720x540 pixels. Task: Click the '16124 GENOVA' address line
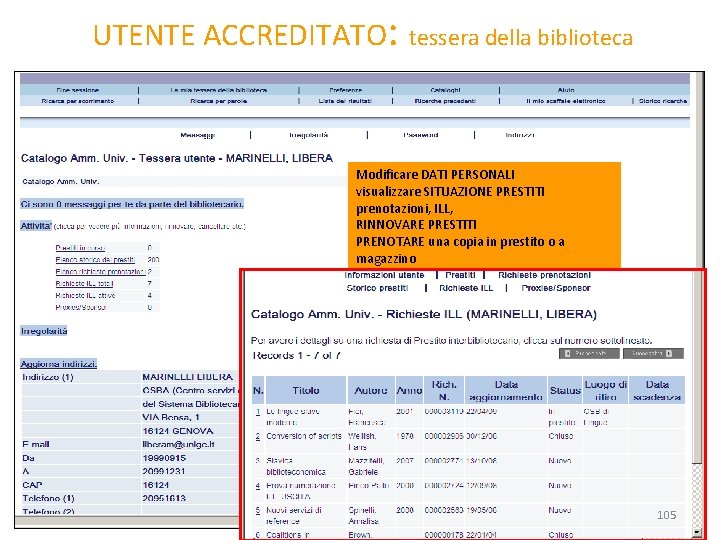click(x=178, y=431)
